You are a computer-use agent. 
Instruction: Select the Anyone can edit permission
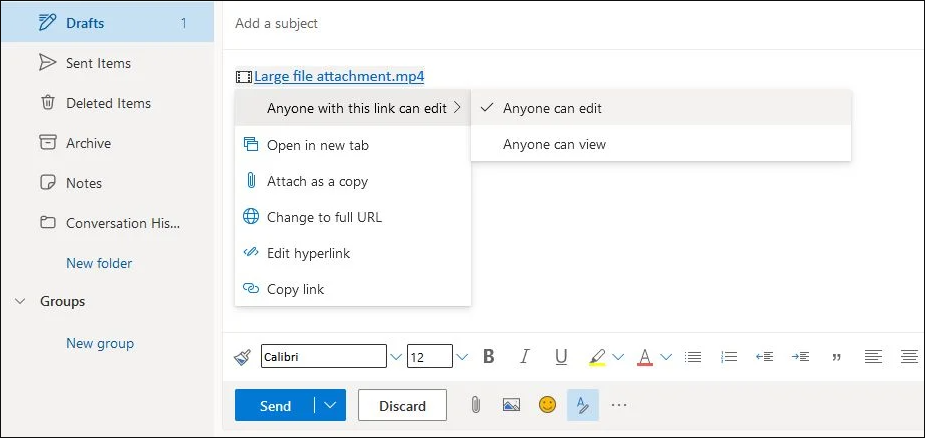click(661, 108)
